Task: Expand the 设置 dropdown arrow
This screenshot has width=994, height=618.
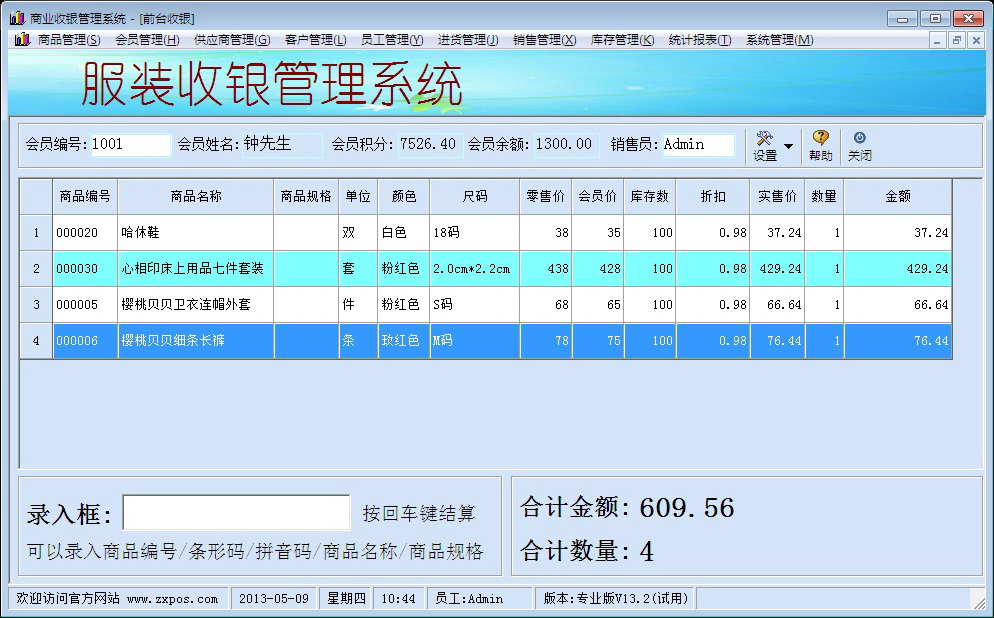Action: tap(788, 146)
